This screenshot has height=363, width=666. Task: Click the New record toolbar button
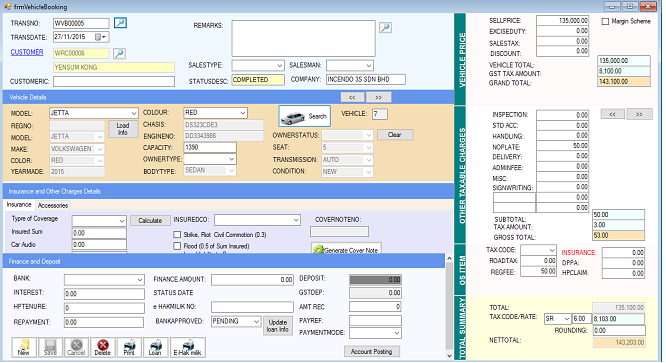[24, 347]
